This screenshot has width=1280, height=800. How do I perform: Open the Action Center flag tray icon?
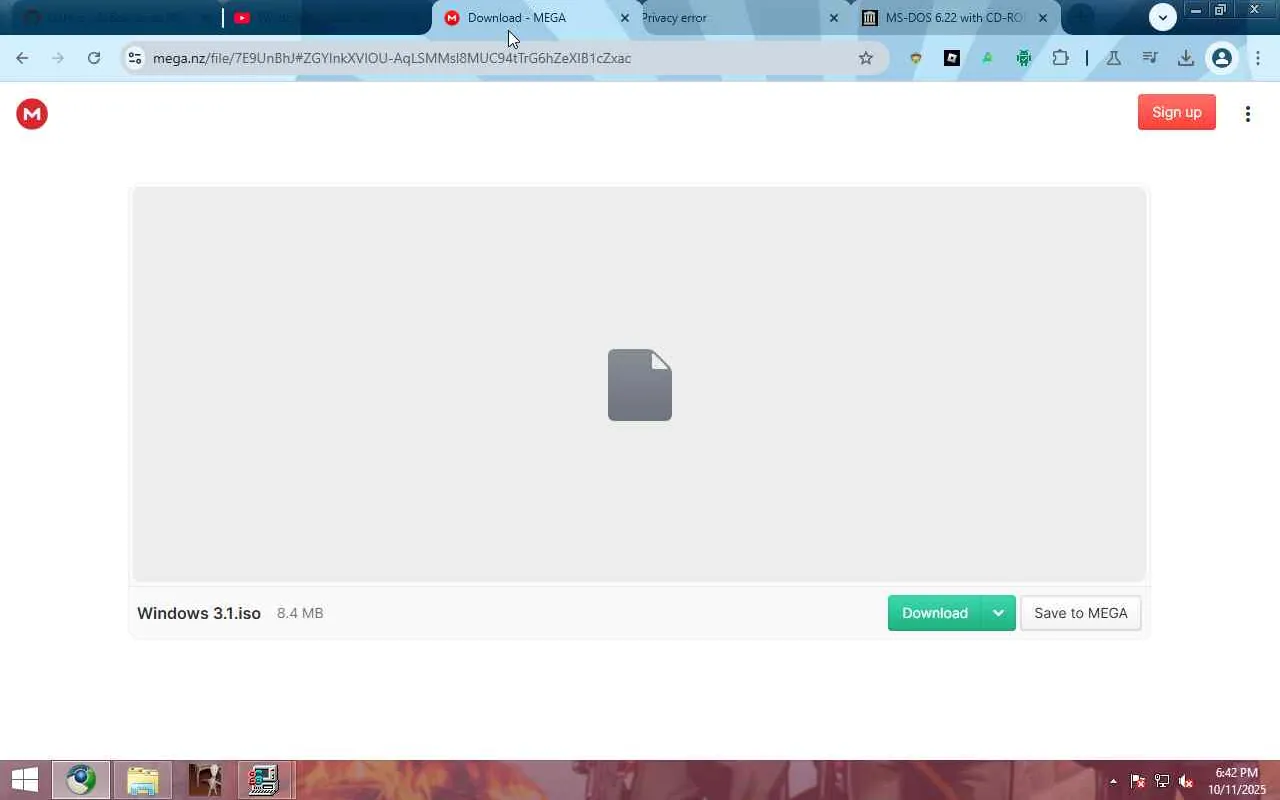[x=1138, y=781]
